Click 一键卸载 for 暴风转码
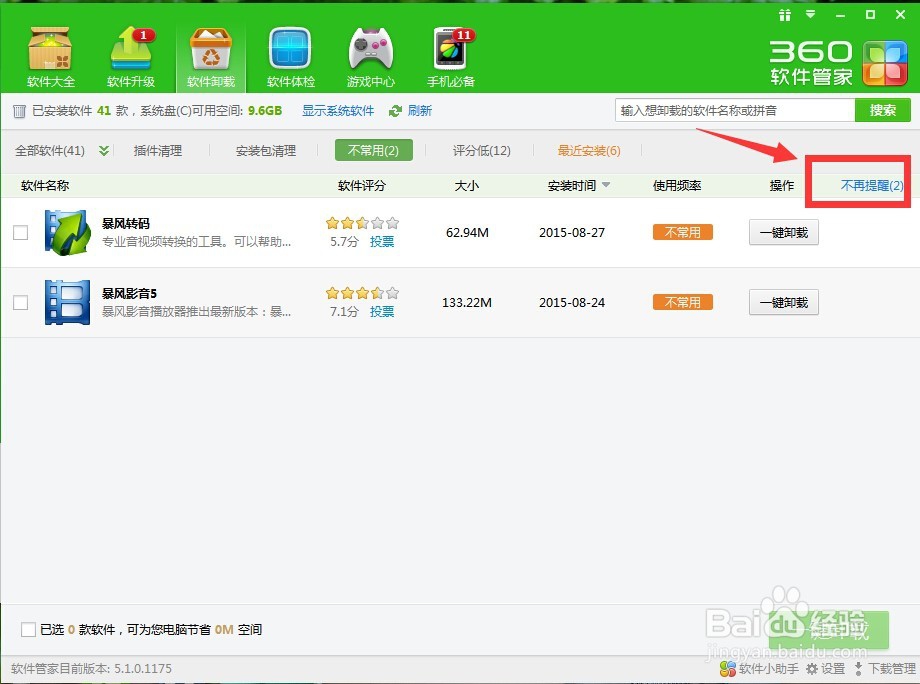This screenshot has height=684, width=920. (784, 232)
